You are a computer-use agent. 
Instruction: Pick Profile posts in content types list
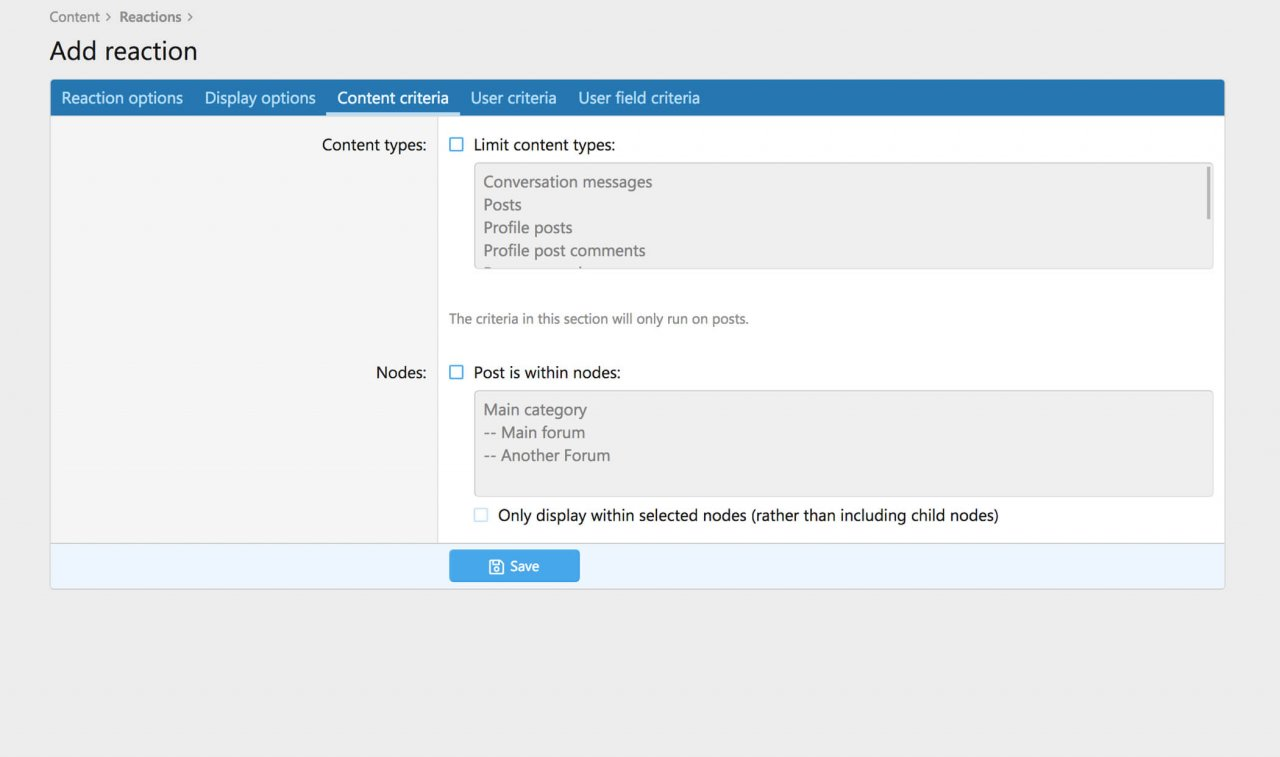[x=527, y=228]
